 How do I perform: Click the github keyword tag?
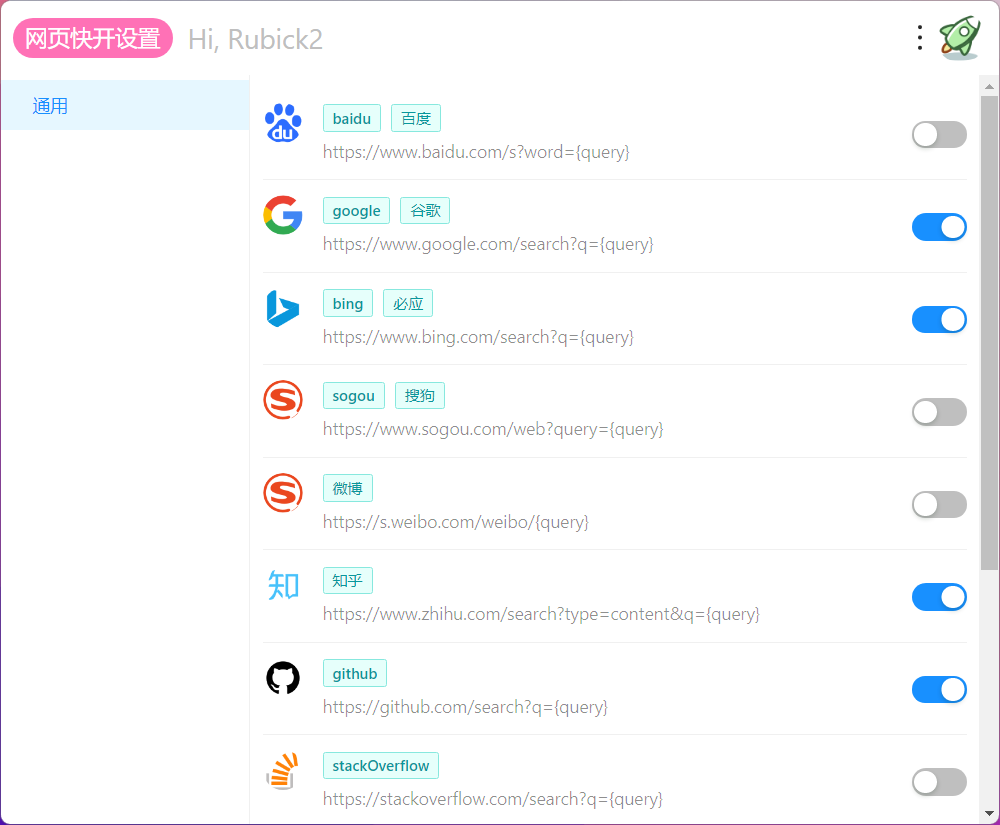point(355,673)
